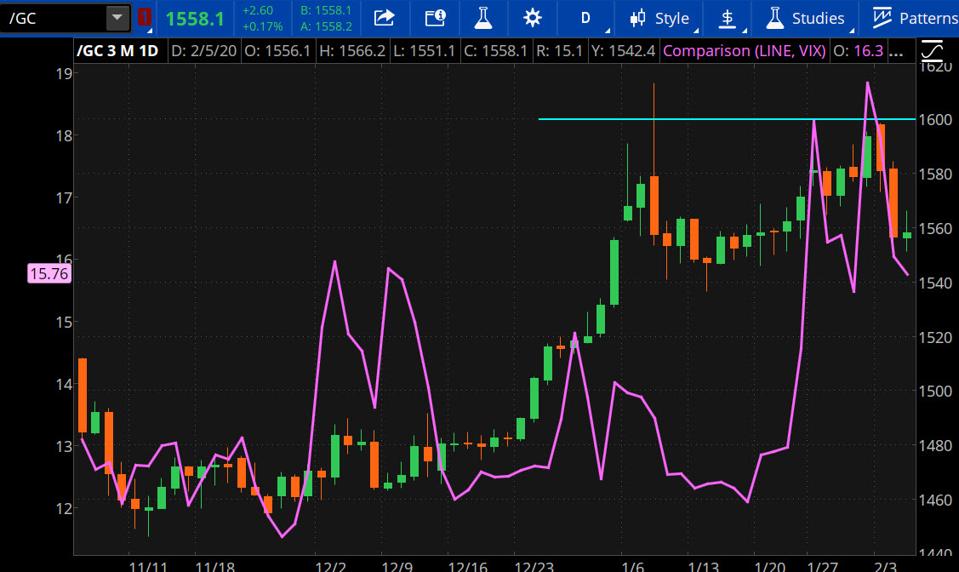
Task: Click the red alert indicator beside symbol
Action: click(x=145, y=18)
